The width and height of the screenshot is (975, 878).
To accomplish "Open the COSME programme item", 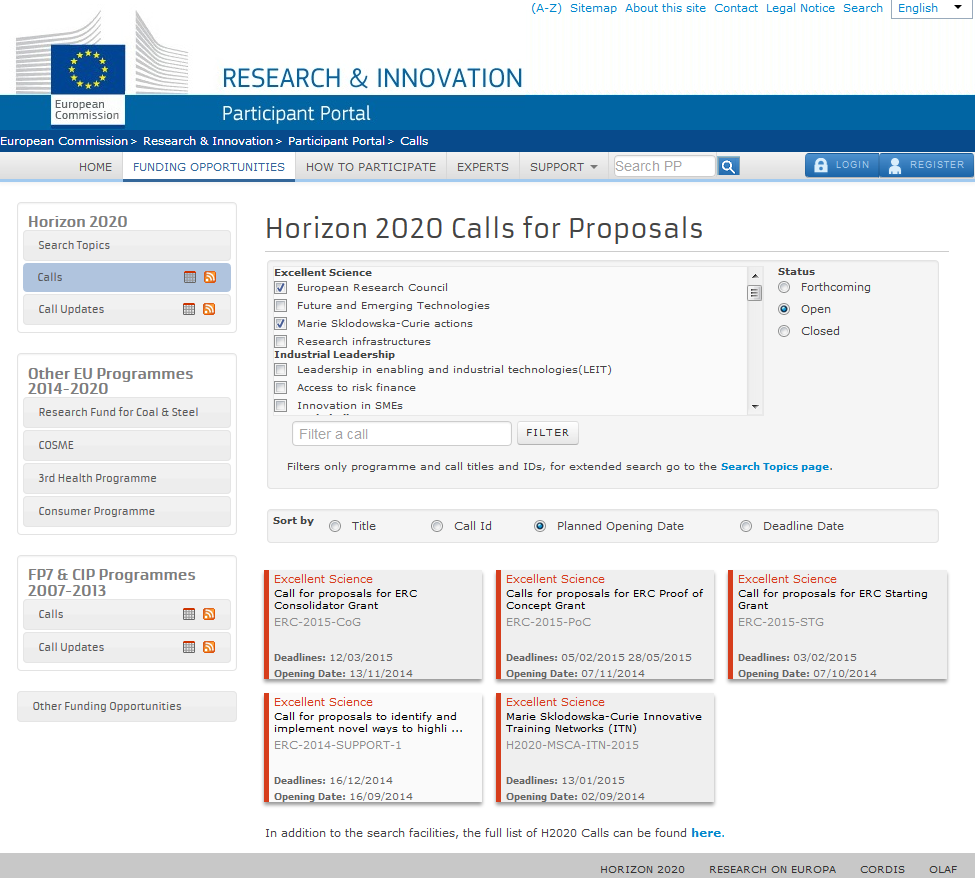I will tap(127, 445).
